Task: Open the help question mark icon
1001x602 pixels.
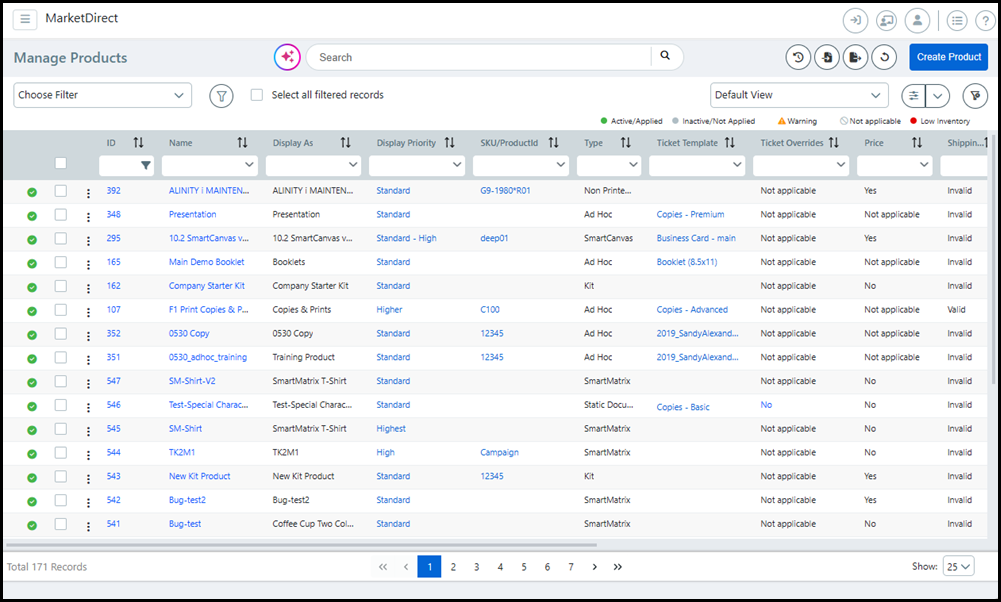Action: (984, 20)
